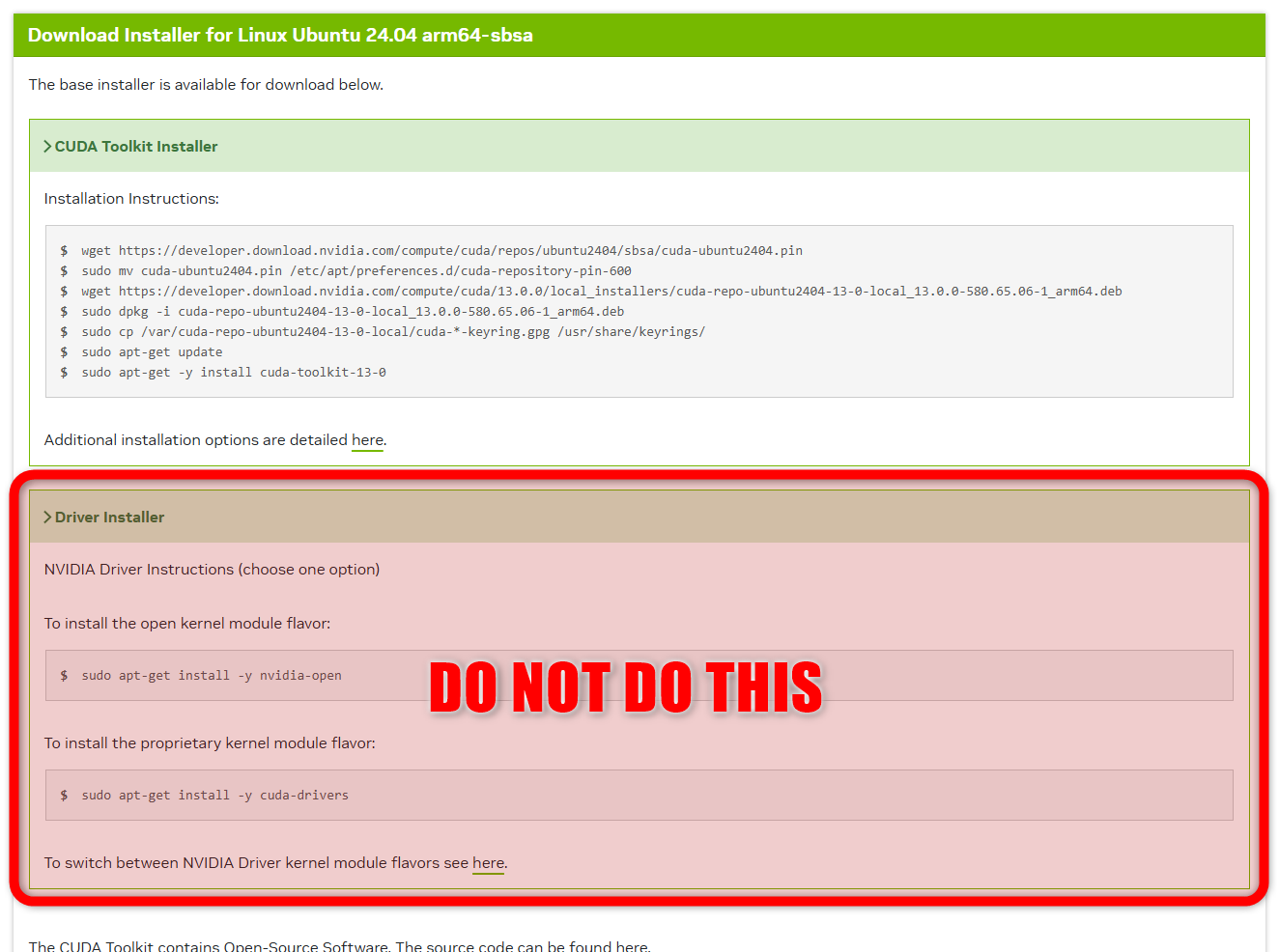
Task: Select the 'install cuda-toolkit-13-0' command line
Action: click(x=234, y=373)
